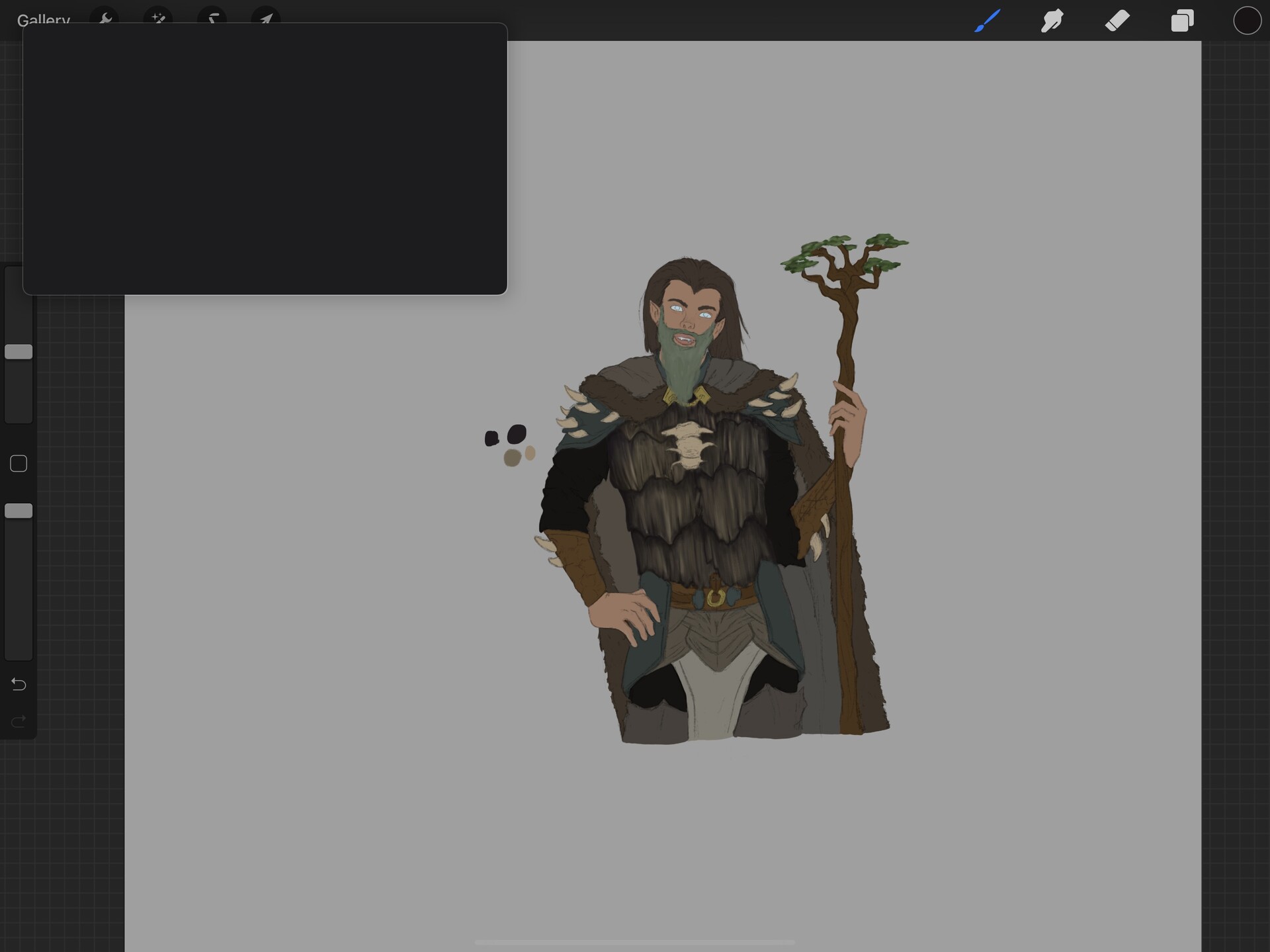
Task: Open the active color picker
Action: (x=1248, y=20)
